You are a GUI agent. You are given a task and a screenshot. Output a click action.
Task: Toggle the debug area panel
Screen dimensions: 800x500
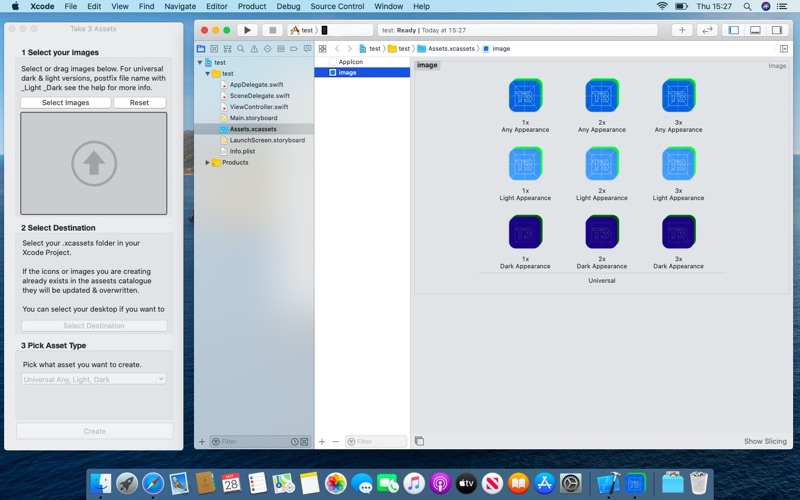[x=755, y=30]
